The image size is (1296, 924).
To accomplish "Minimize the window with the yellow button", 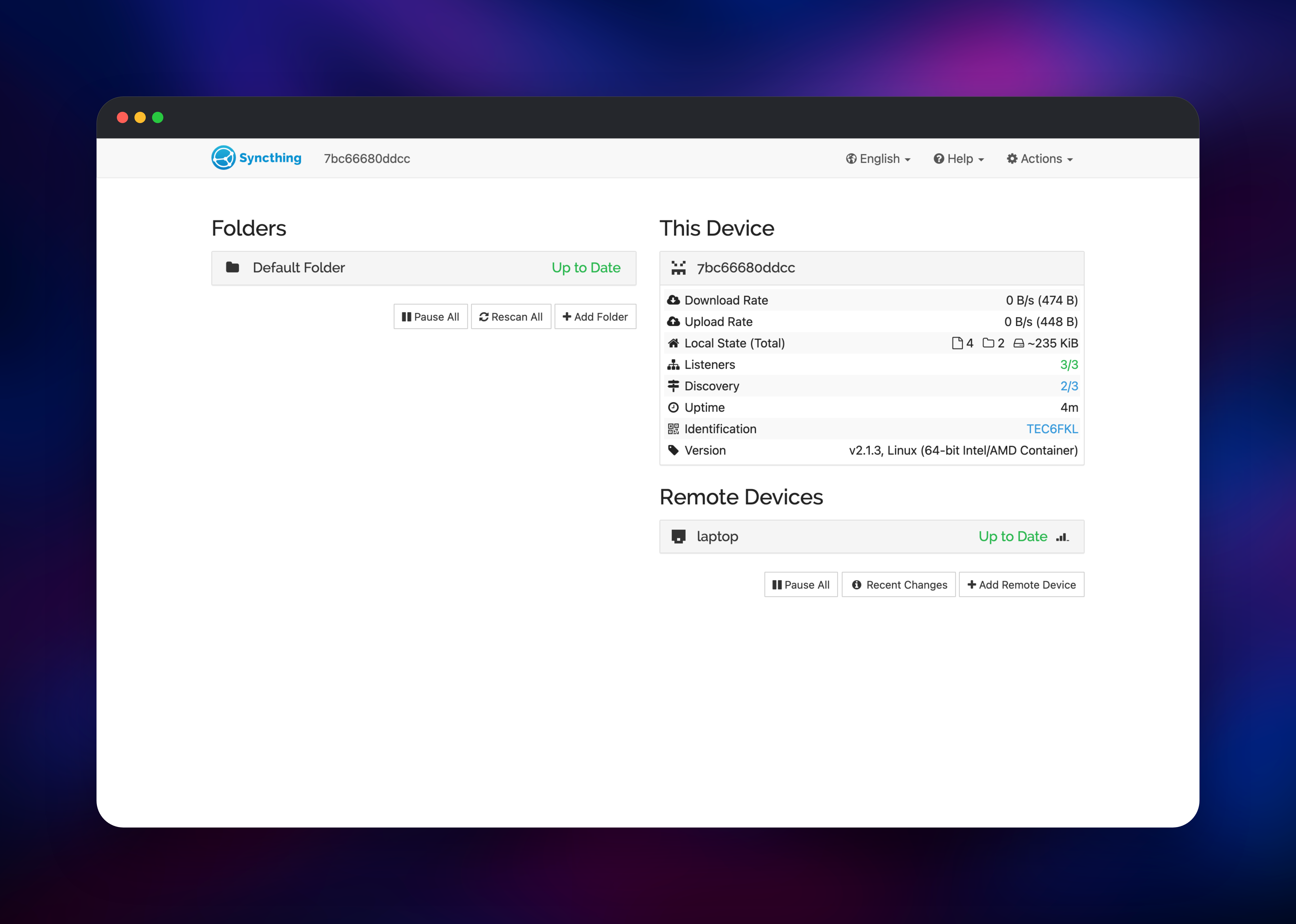I will (140, 117).
